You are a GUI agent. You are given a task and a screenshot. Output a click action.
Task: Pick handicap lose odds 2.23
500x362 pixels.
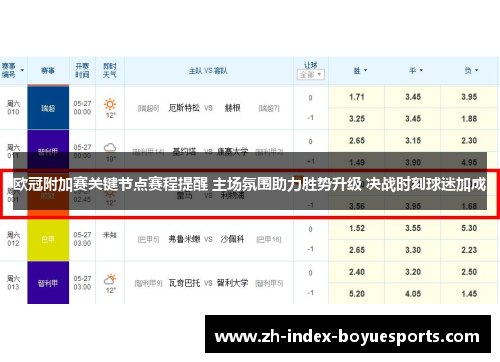pos(469,250)
